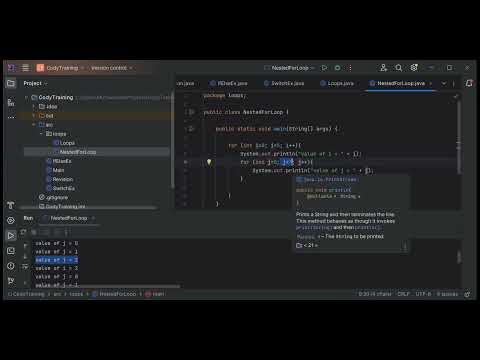480x360 pixels.
Task: Select the NestedForLoop tab in Run panel
Action: tap(68, 218)
